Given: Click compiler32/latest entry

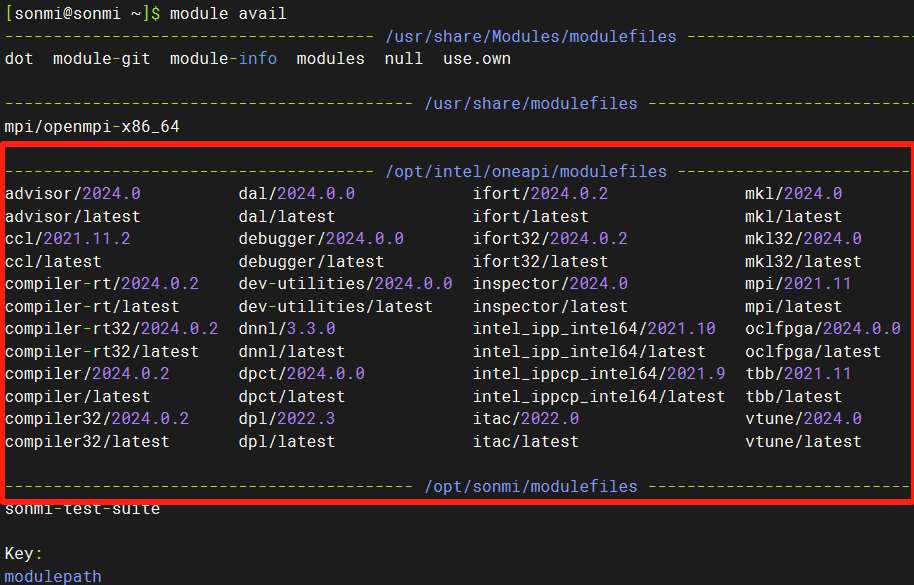Looking at the screenshot, I should pyautogui.click(x=87, y=442).
